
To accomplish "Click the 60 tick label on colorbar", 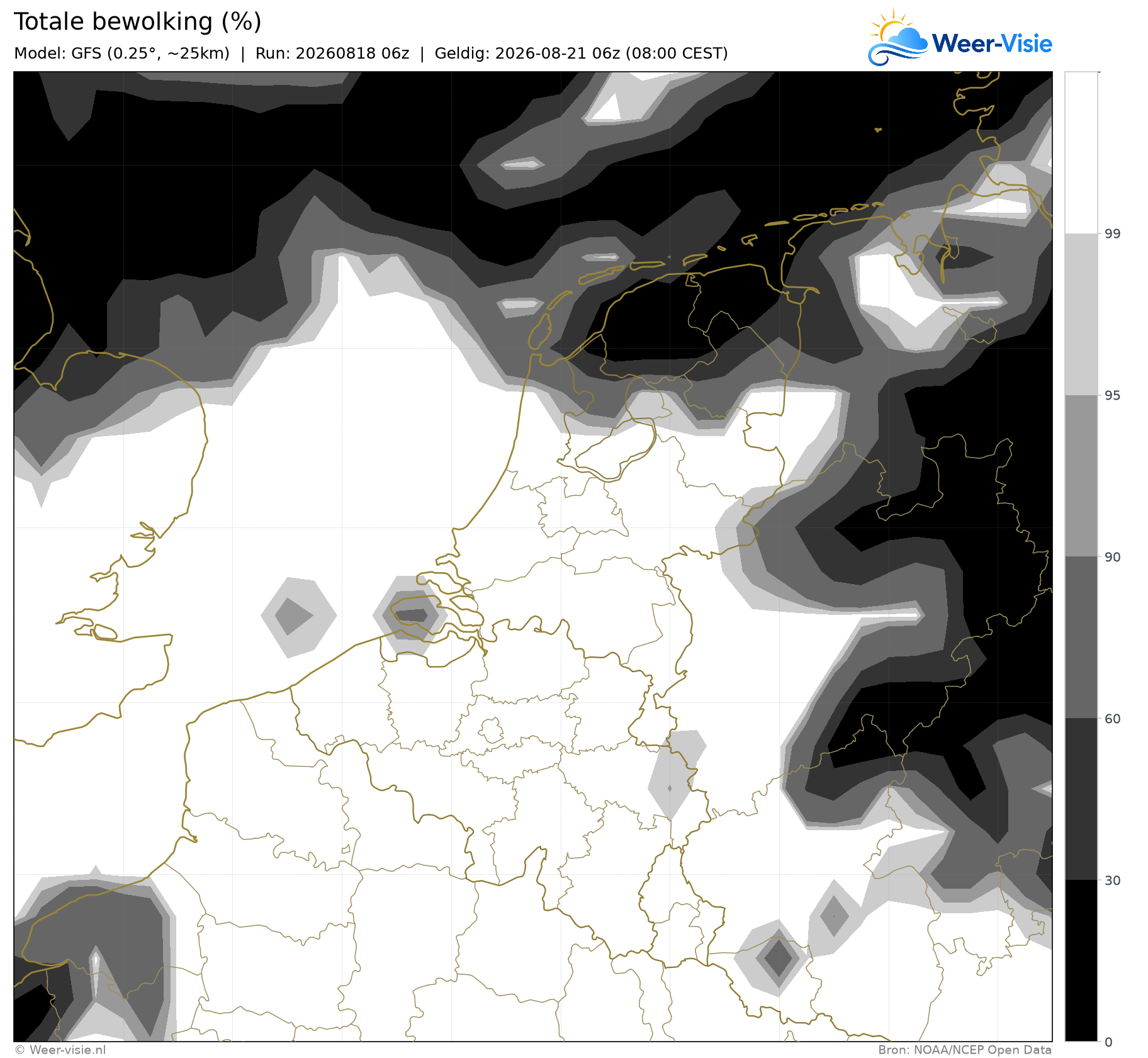I will click(1113, 718).
